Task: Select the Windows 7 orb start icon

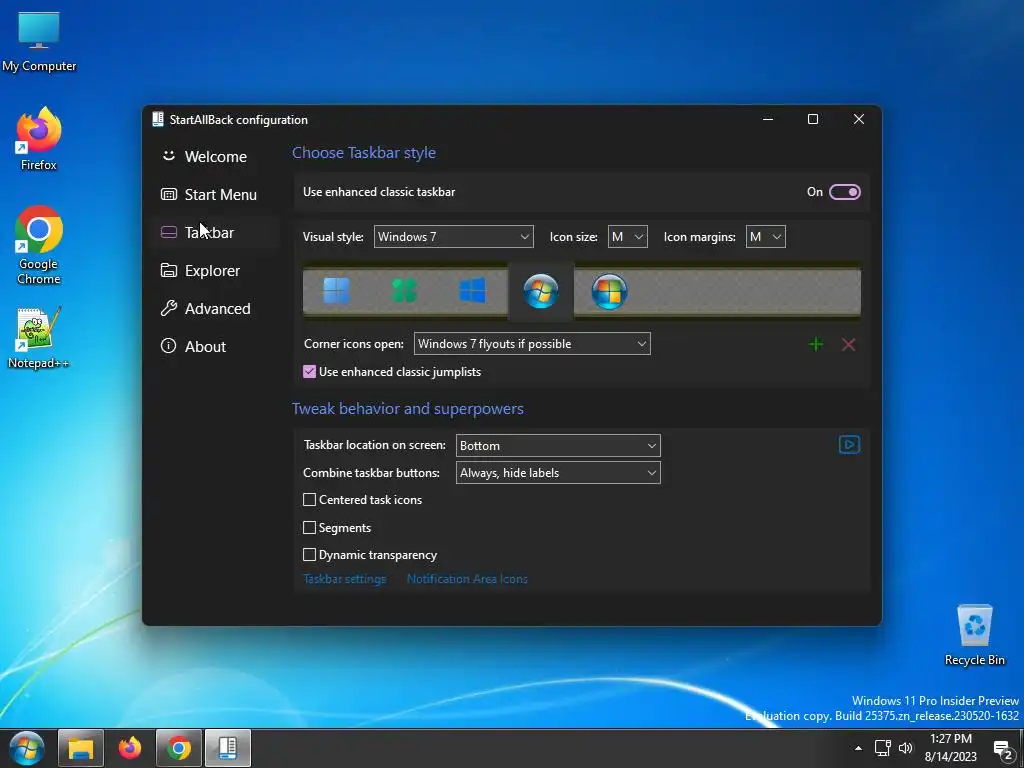Action: point(541,291)
